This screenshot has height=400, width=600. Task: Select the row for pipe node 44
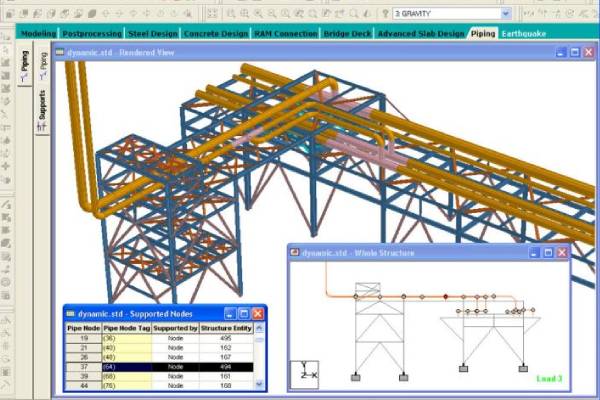pos(83,384)
